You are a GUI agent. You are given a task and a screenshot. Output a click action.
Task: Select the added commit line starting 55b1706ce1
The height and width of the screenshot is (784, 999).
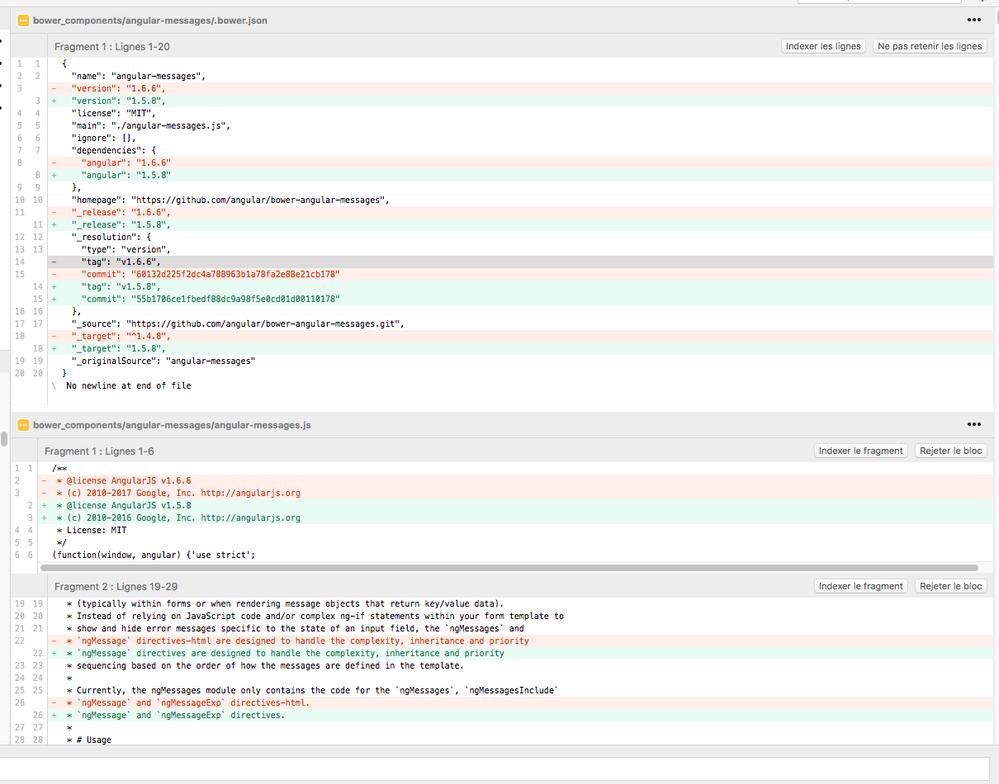[520, 299]
